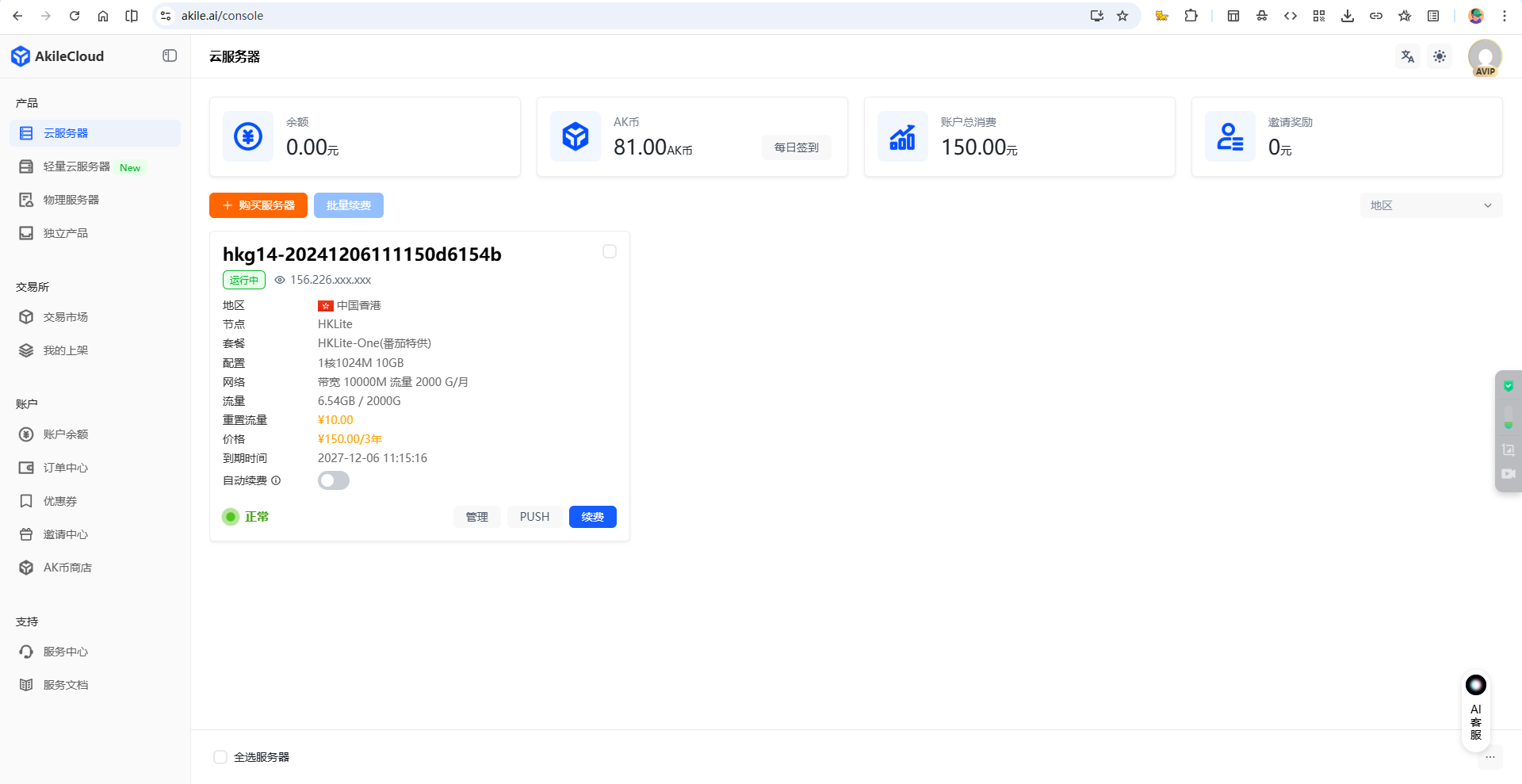The image size is (1522, 784).
Task: Click the AK coin cube icon
Action: click(x=576, y=136)
